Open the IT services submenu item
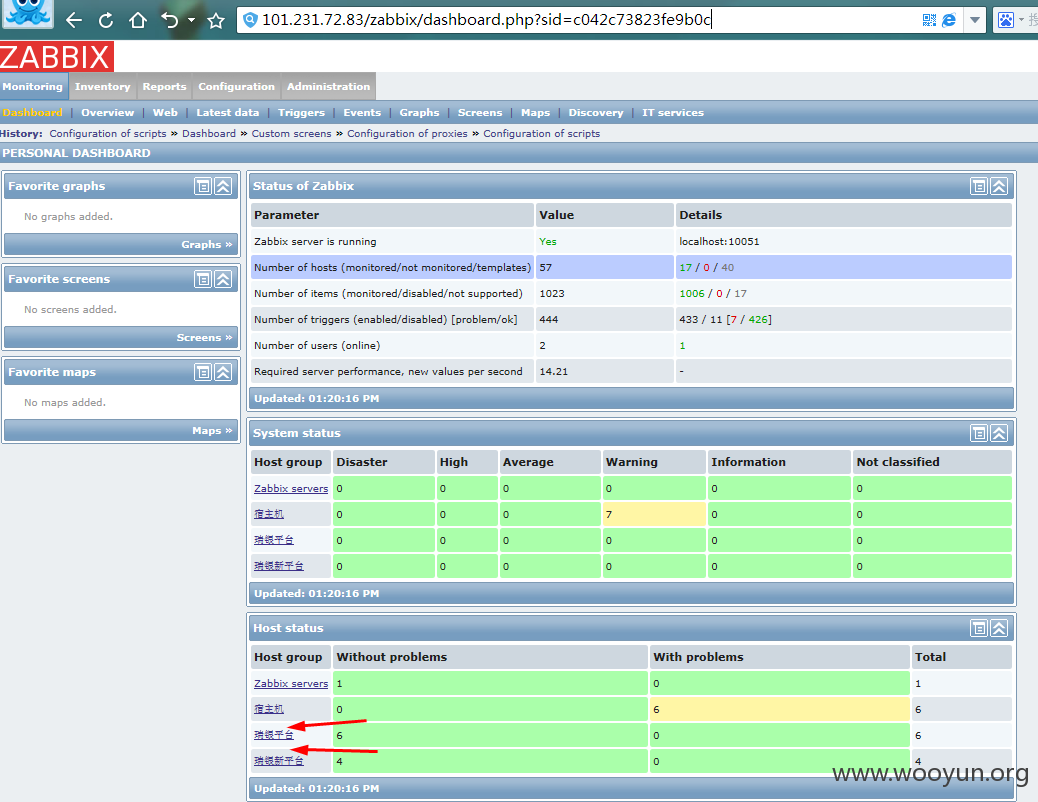 [x=673, y=113]
